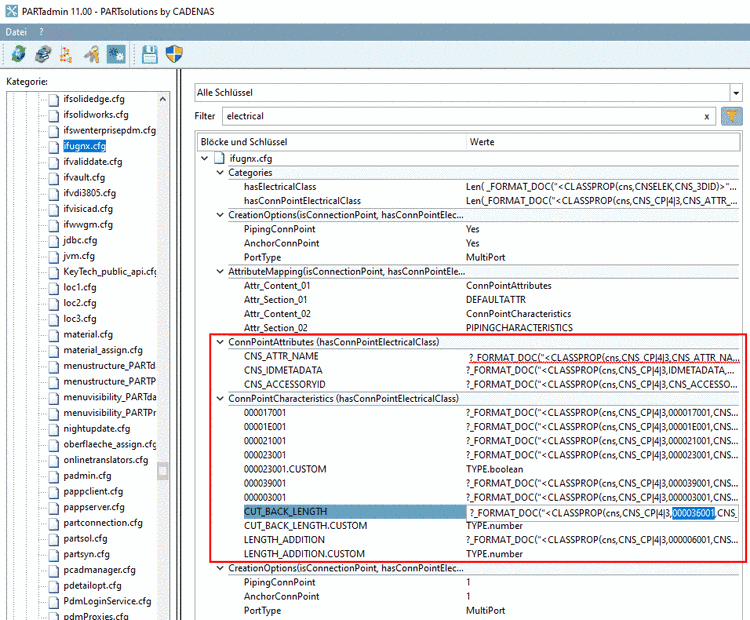The image size is (750, 620).
Task: Toggle the orange funnel filter button
Action: click(732, 117)
